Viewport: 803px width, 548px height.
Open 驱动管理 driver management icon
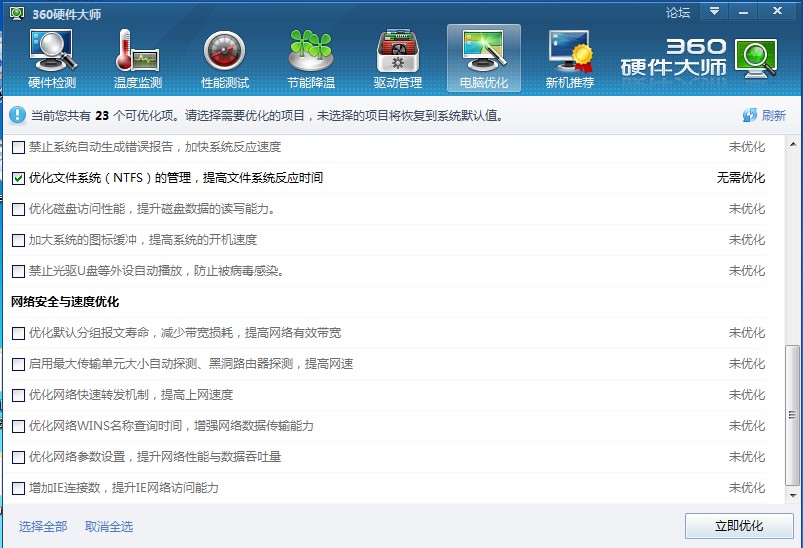coord(397,58)
